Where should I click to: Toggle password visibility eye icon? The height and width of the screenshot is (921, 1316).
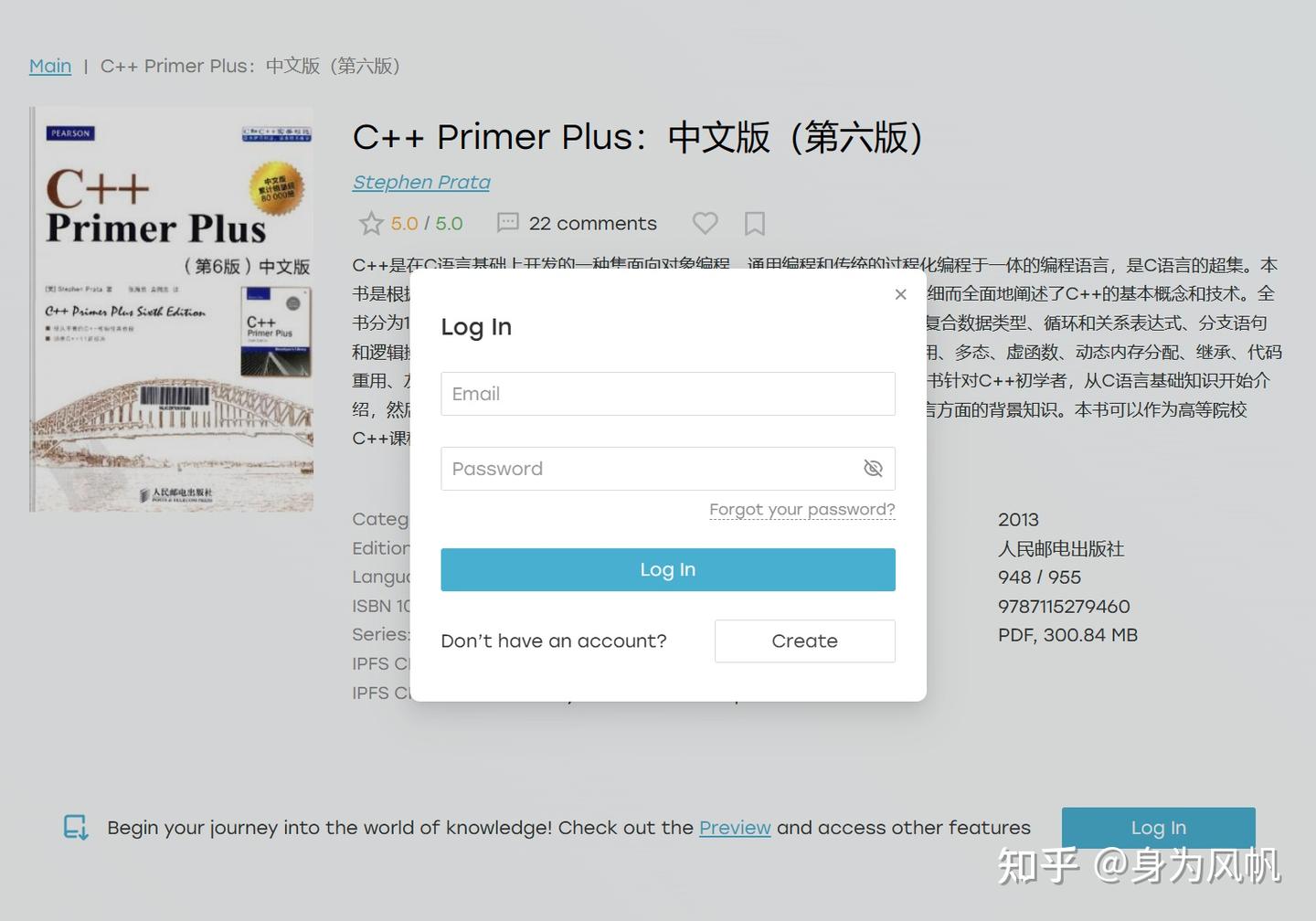pyautogui.click(x=873, y=469)
